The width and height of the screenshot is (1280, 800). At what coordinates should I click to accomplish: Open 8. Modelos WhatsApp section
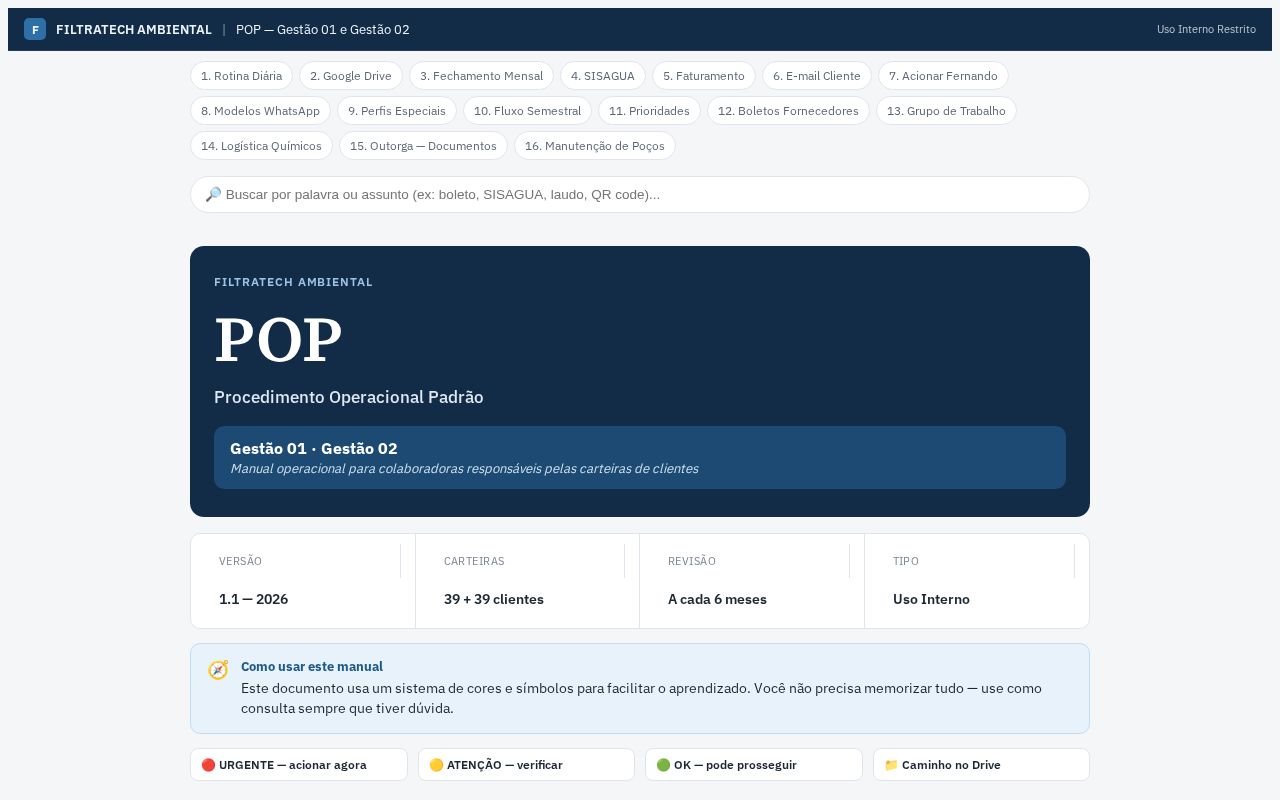pyautogui.click(x=260, y=111)
